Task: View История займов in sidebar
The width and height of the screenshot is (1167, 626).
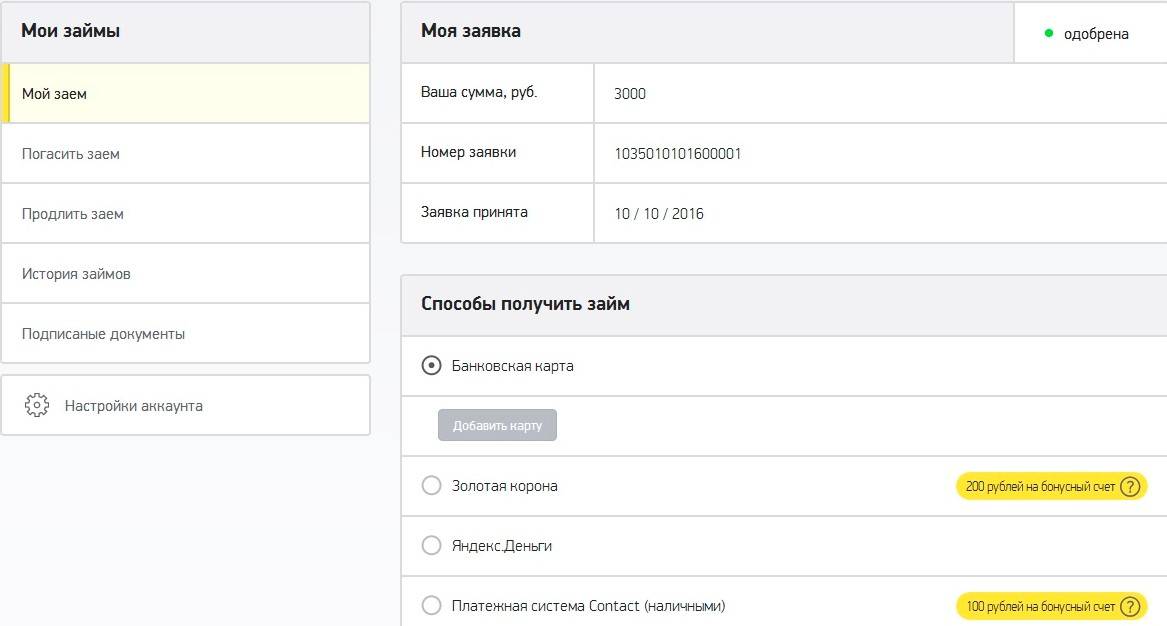Action: pos(76,274)
